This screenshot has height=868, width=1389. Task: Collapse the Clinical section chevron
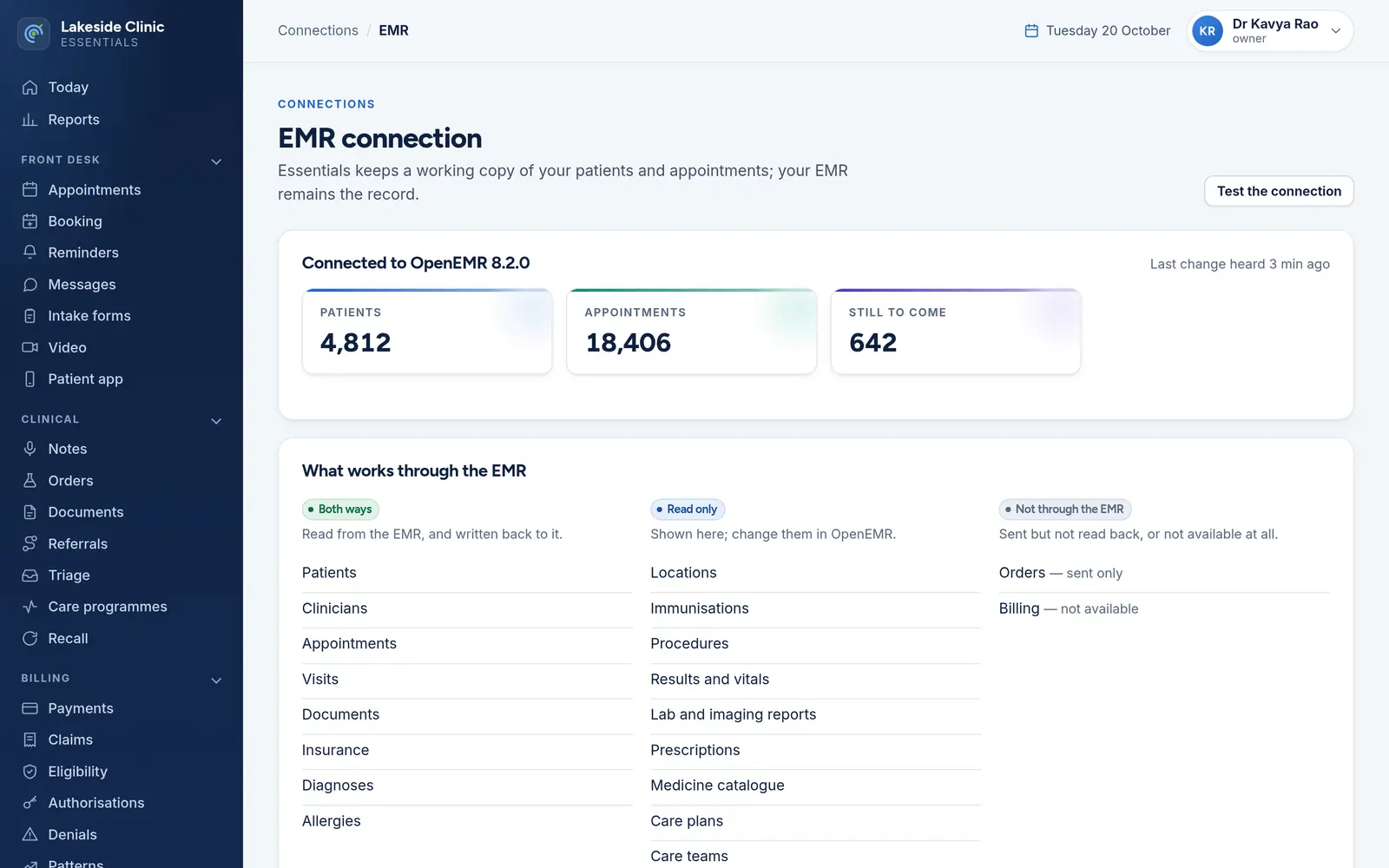coord(216,421)
